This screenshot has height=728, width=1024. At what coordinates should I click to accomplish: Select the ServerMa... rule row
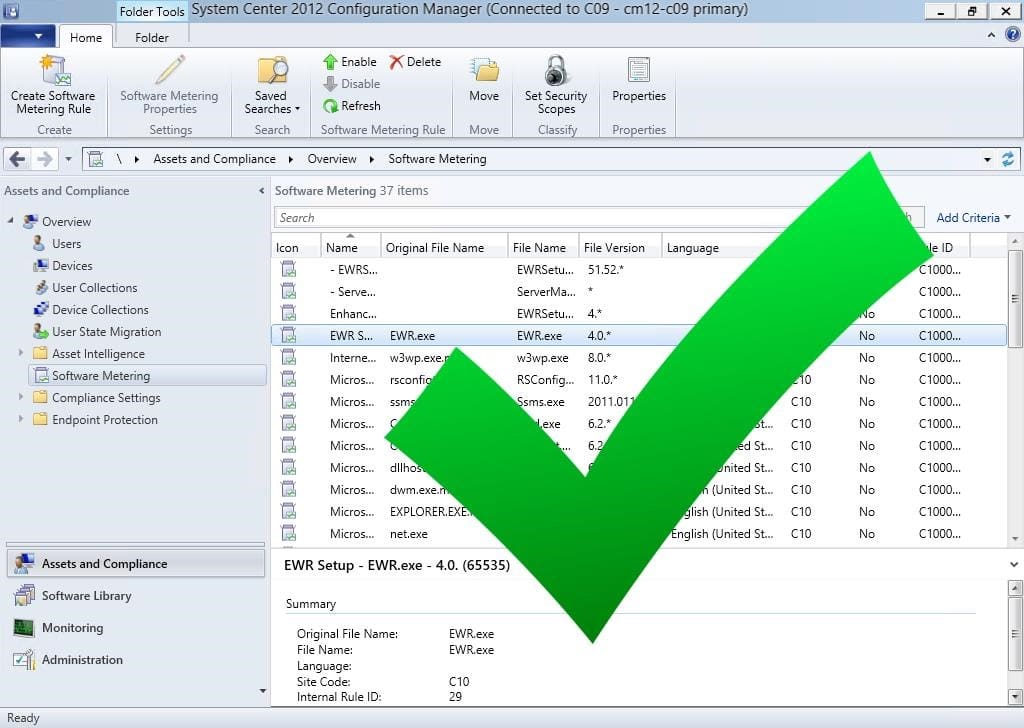(639, 291)
